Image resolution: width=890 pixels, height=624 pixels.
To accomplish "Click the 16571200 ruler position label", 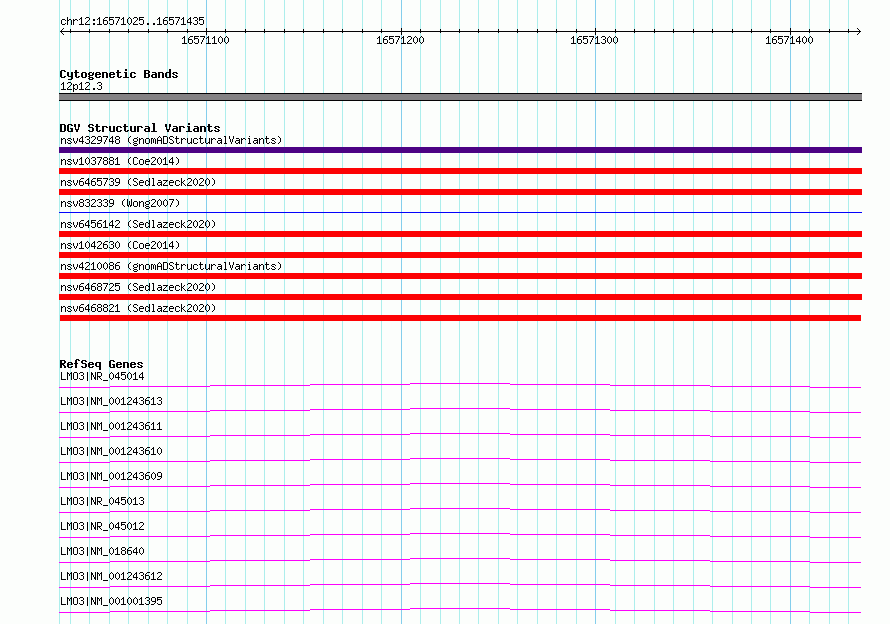I will click(x=400, y=40).
